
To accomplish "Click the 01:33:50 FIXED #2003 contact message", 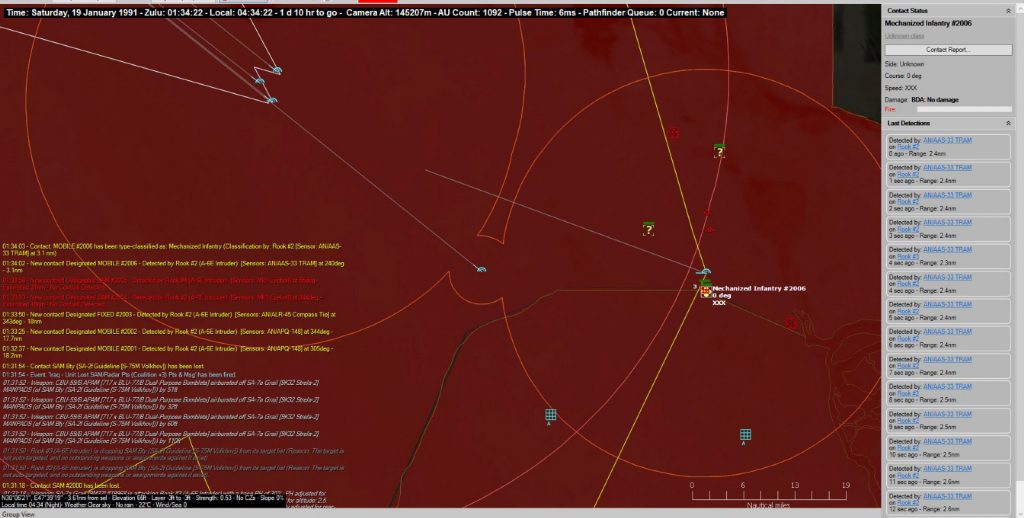I will [x=168, y=317].
